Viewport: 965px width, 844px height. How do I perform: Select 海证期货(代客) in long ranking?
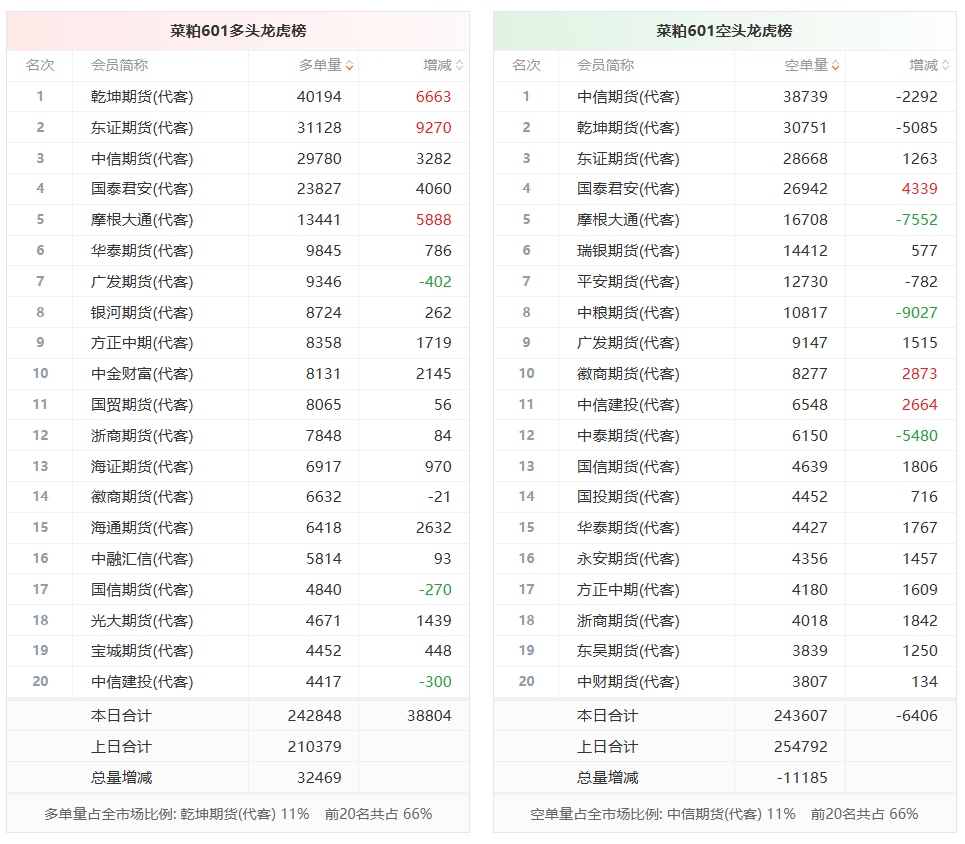pyautogui.click(x=142, y=467)
